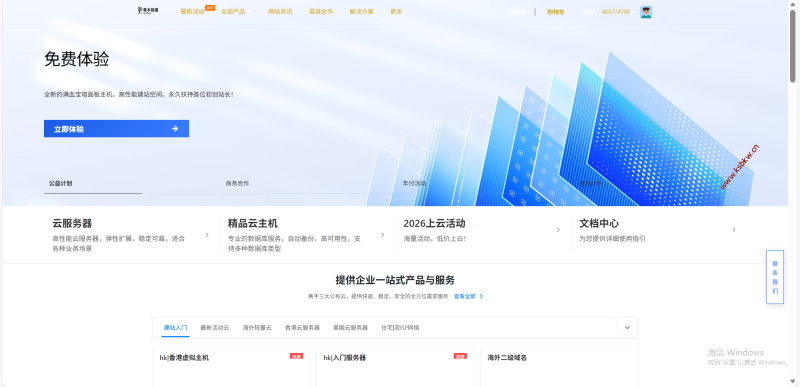Image resolution: width=800 pixels, height=387 pixels.
Task: Open the hk|入门服务器 product card
Action: tap(395, 367)
